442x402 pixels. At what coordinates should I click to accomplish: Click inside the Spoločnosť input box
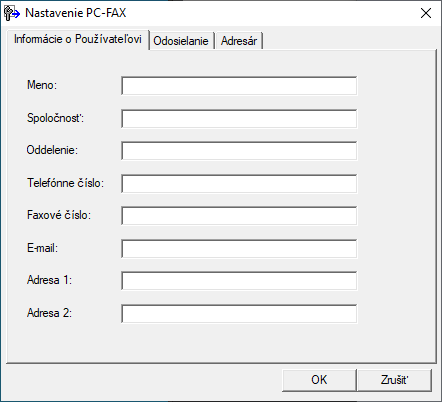(x=239, y=118)
